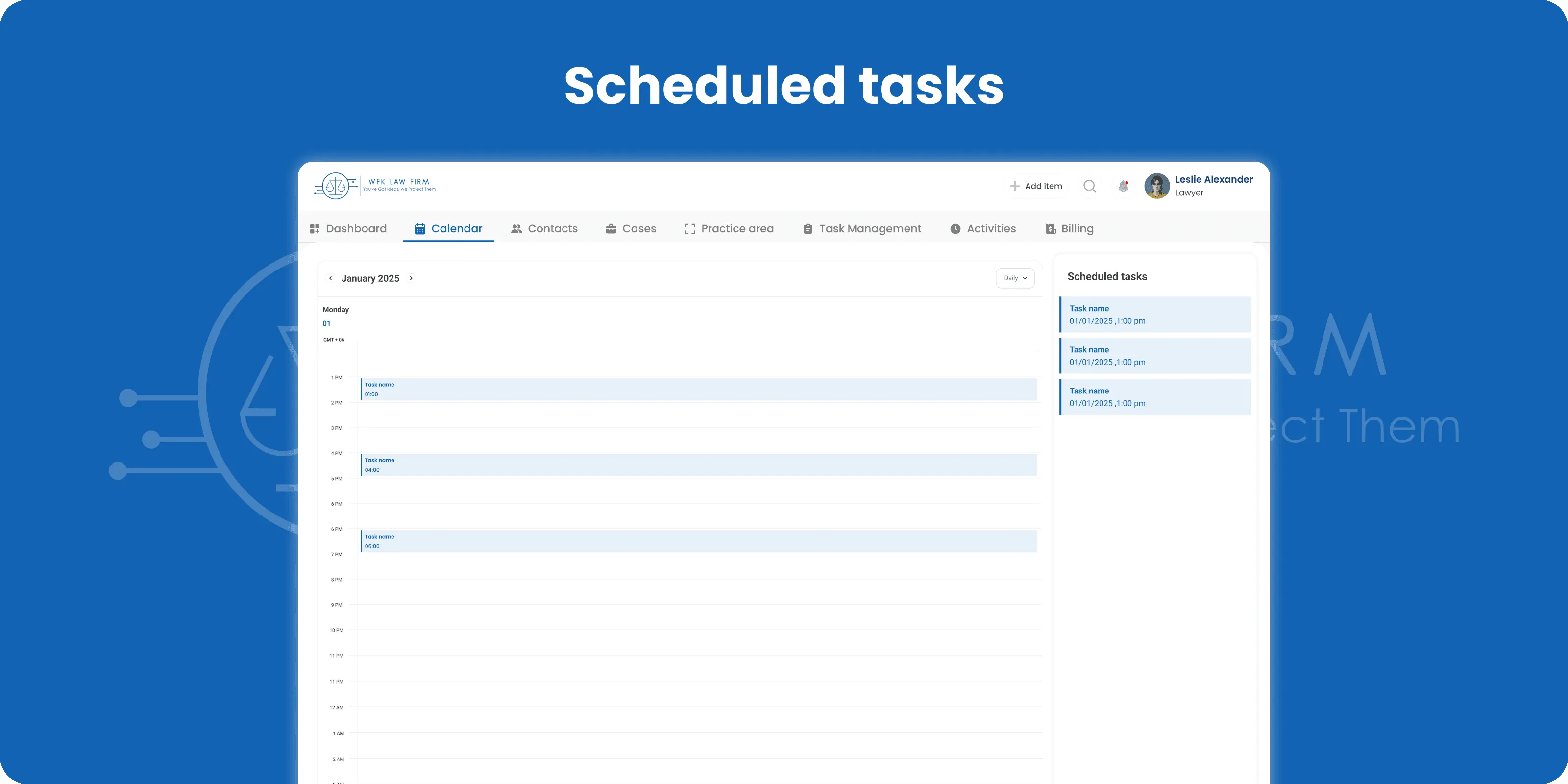Advance to next period after January 2025
Screen dimensions: 1568x784
pos(411,278)
